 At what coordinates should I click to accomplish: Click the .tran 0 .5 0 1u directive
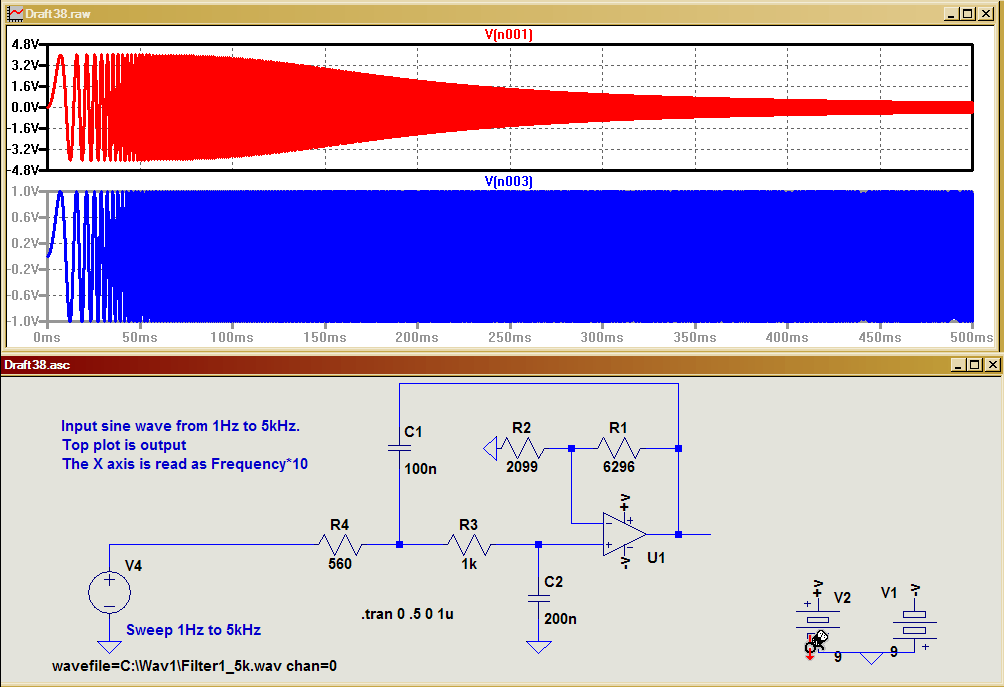click(x=407, y=614)
